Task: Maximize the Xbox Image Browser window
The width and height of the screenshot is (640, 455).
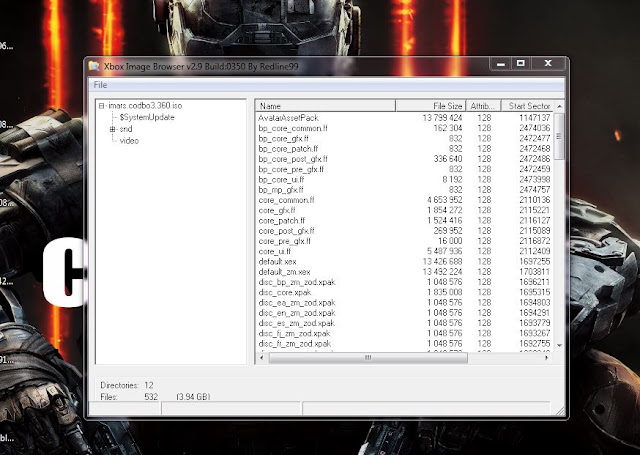Action: point(520,64)
